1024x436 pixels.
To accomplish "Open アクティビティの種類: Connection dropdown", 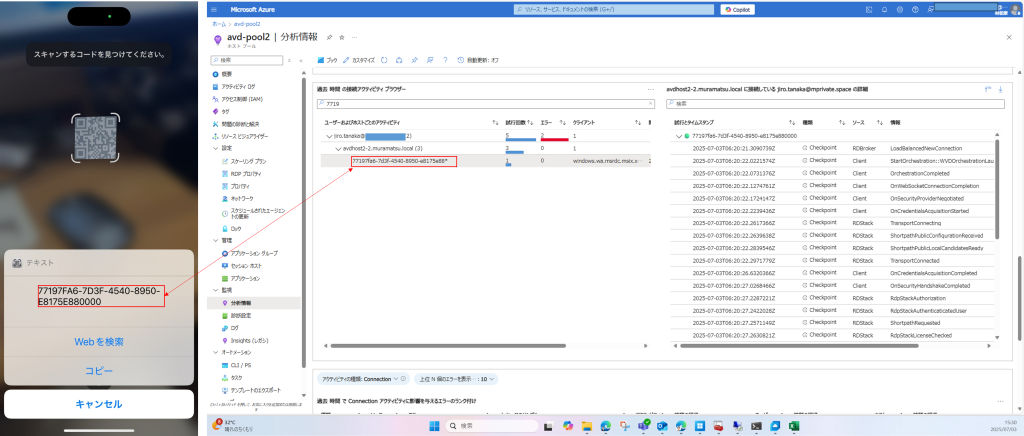I will point(362,379).
